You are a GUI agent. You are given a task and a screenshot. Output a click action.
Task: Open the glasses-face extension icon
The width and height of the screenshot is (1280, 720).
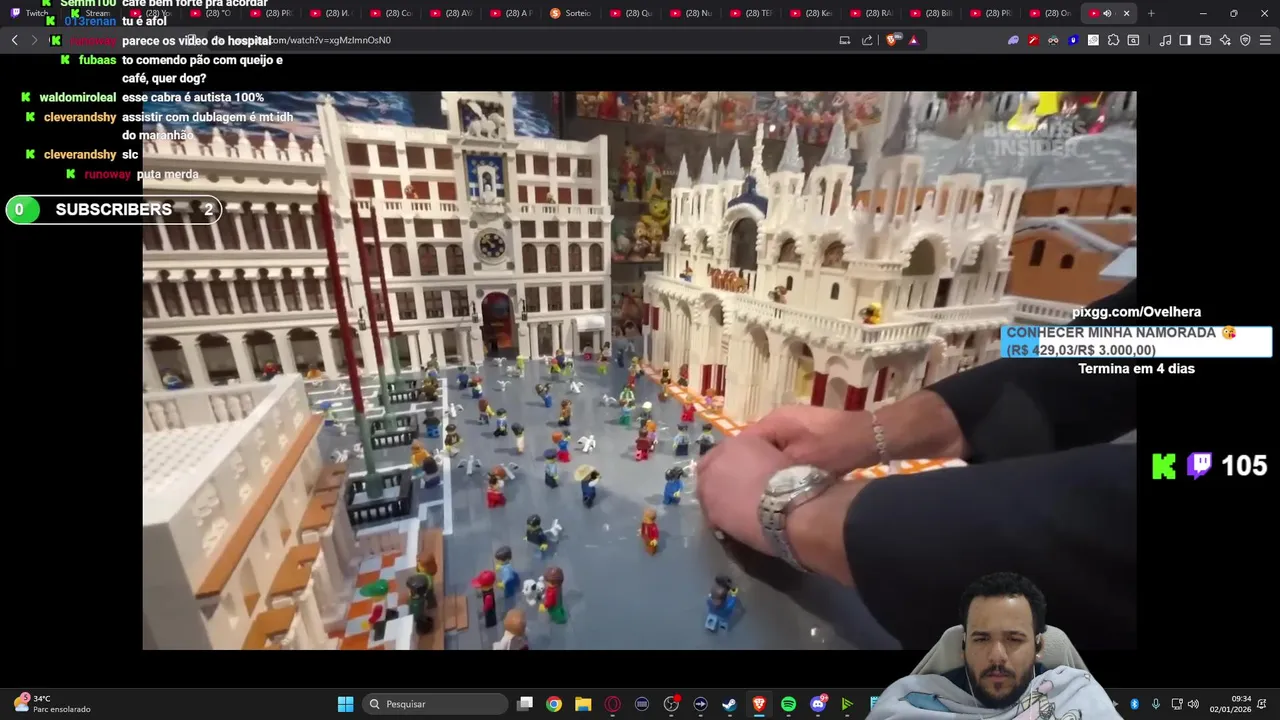click(x=1053, y=40)
